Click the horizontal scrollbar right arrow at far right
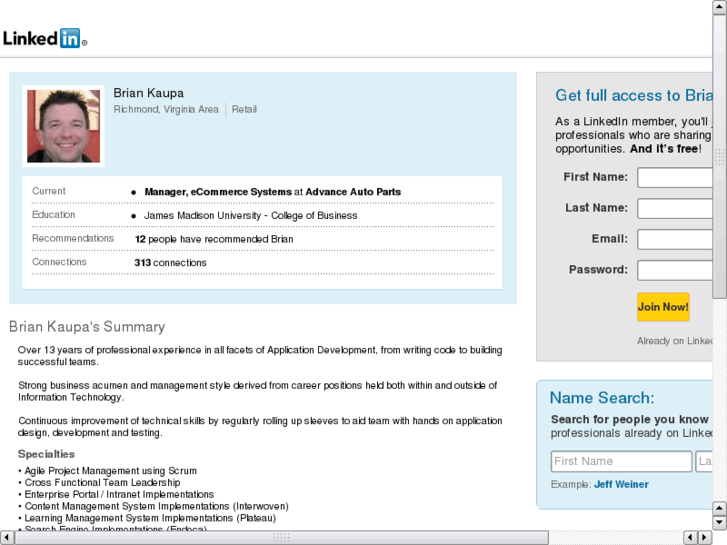Image resolution: width=727 pixels, height=545 pixels. [705, 538]
